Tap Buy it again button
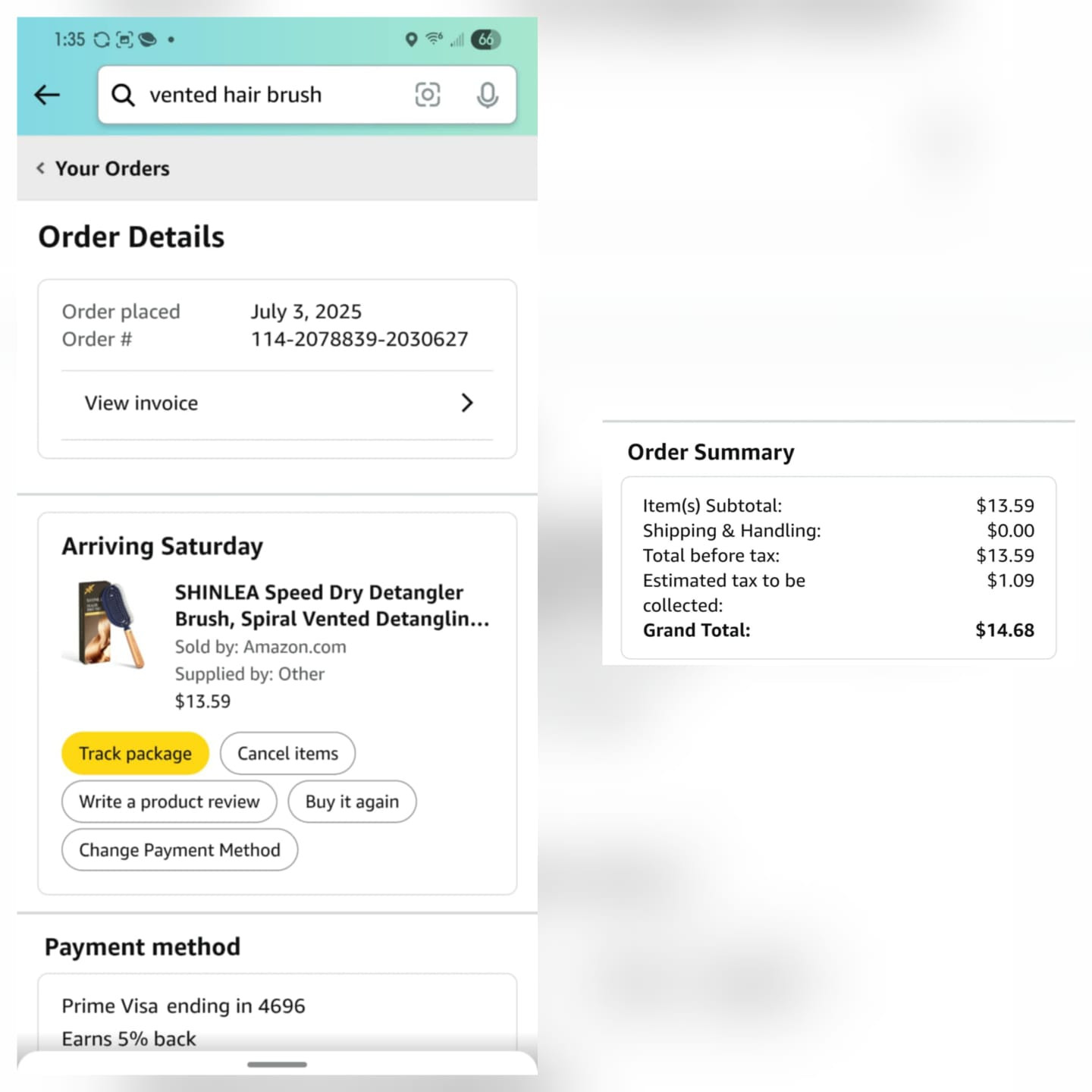The height and width of the screenshot is (1092, 1092). pos(352,802)
